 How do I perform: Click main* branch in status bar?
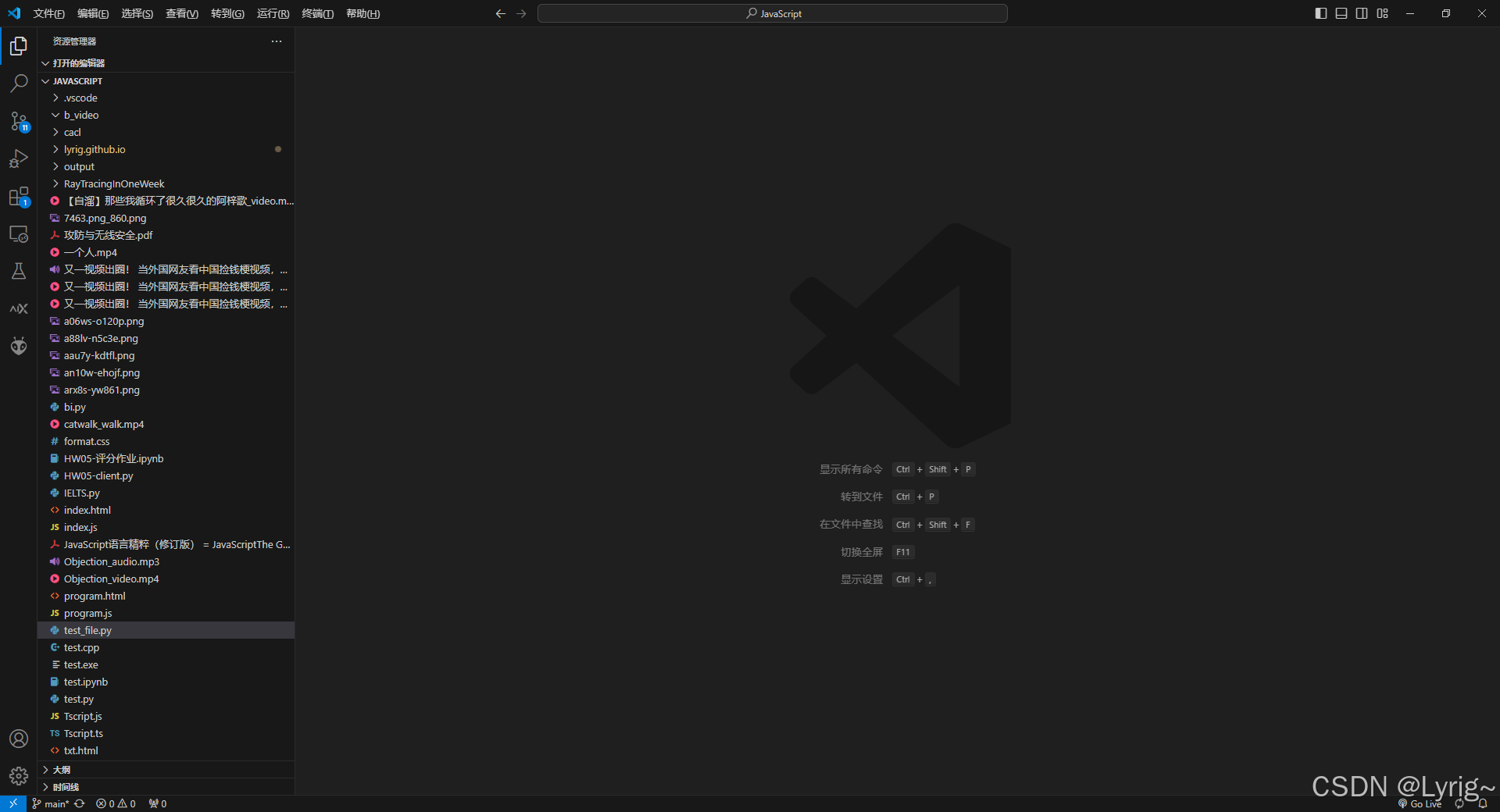(x=51, y=803)
